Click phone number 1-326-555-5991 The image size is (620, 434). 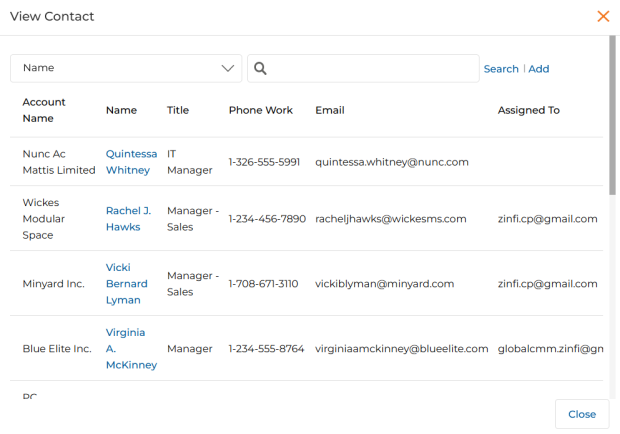pos(264,162)
